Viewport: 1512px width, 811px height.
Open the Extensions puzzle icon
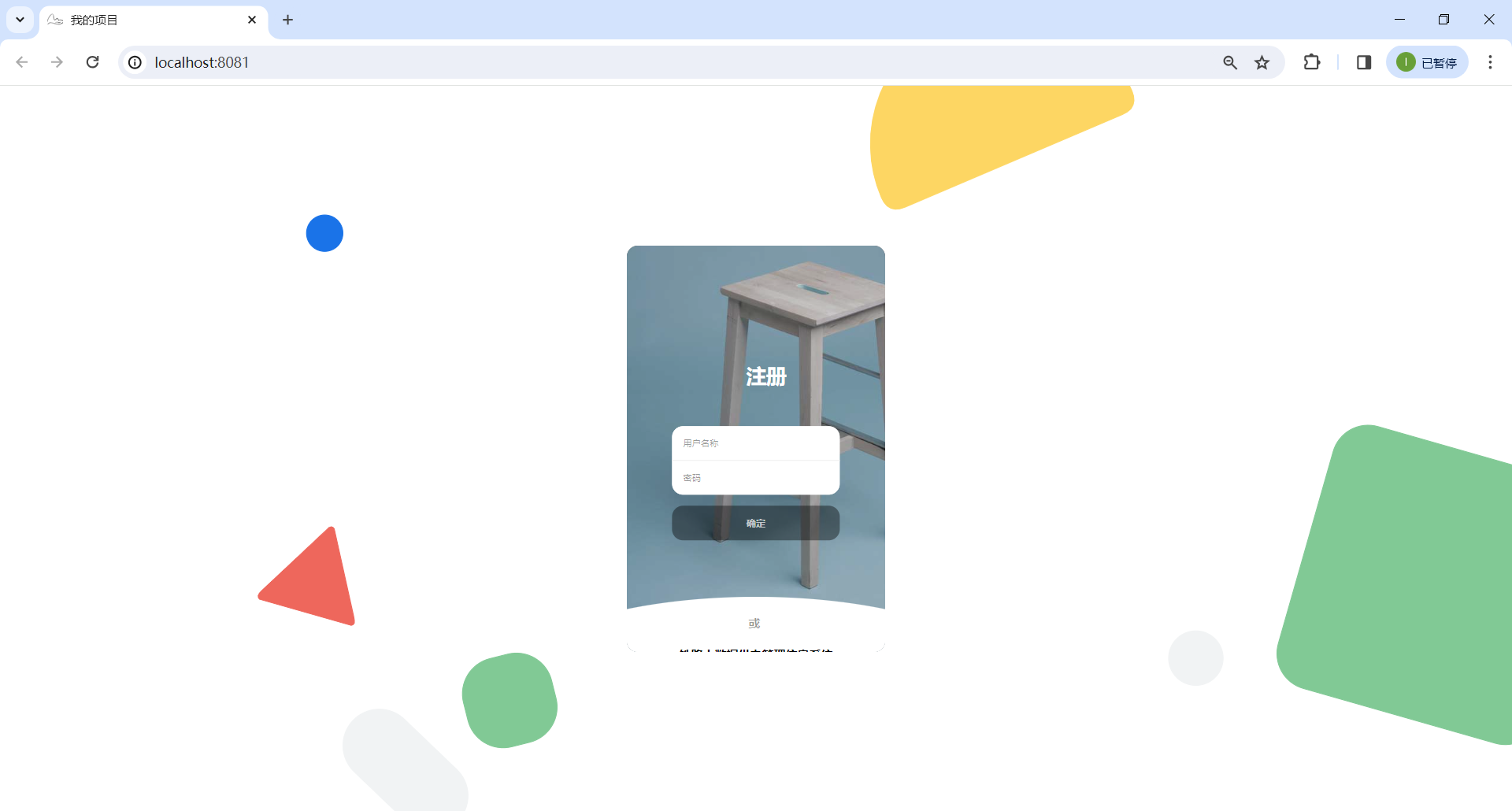(1312, 62)
